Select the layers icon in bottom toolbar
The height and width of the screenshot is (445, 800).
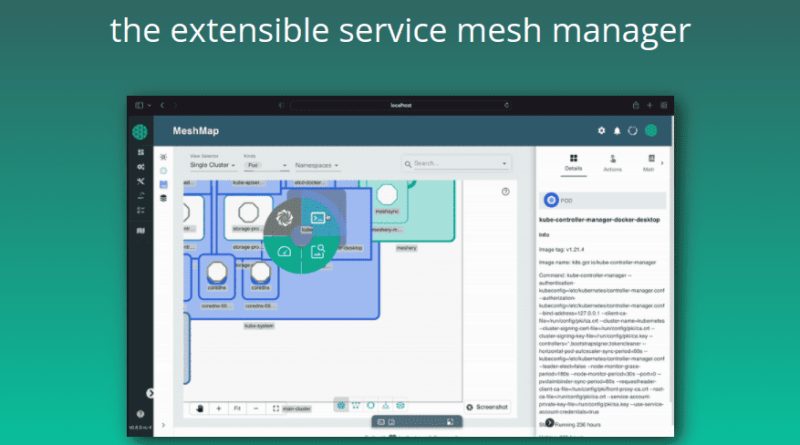[401, 406]
